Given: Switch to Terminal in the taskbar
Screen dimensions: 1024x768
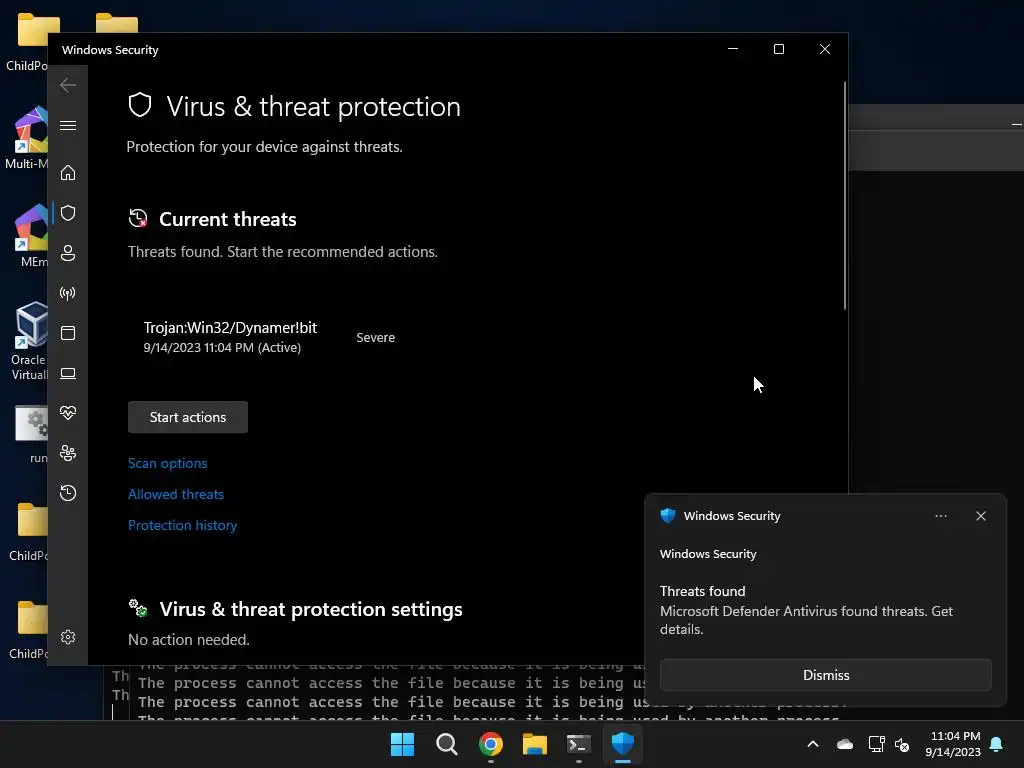Looking at the screenshot, I should point(579,744).
